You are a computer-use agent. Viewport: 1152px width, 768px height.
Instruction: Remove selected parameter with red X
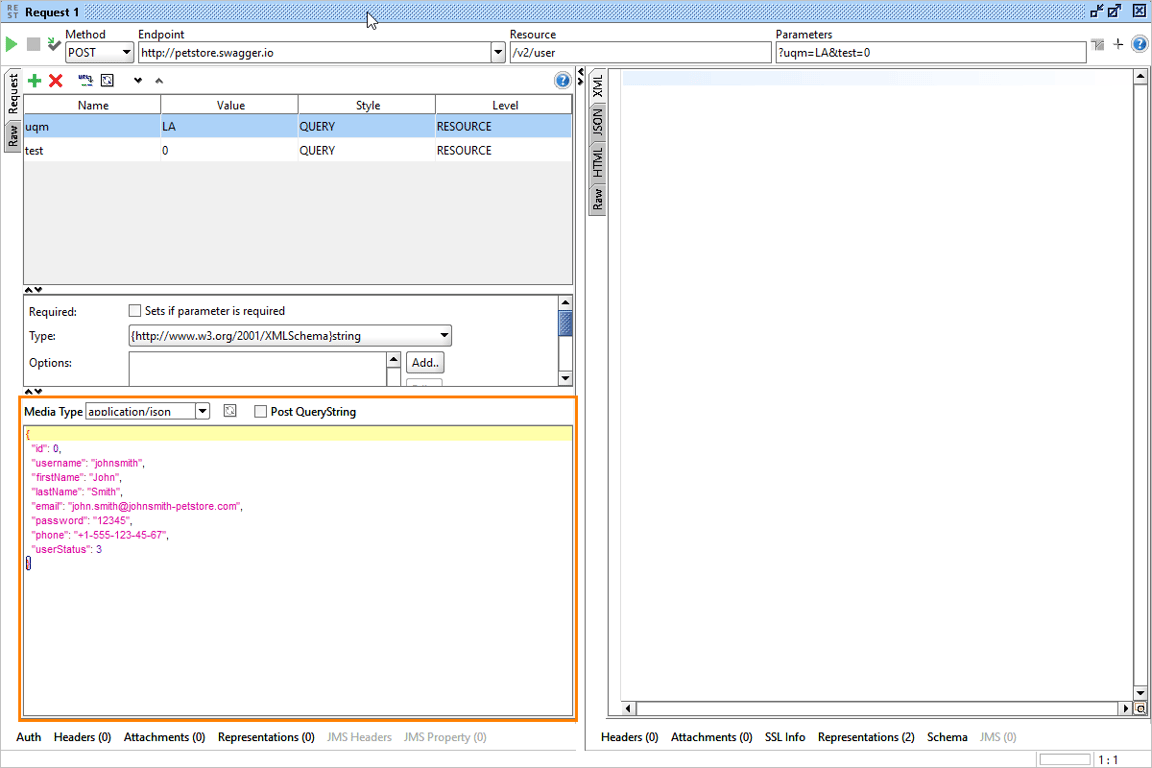pyautogui.click(x=56, y=80)
